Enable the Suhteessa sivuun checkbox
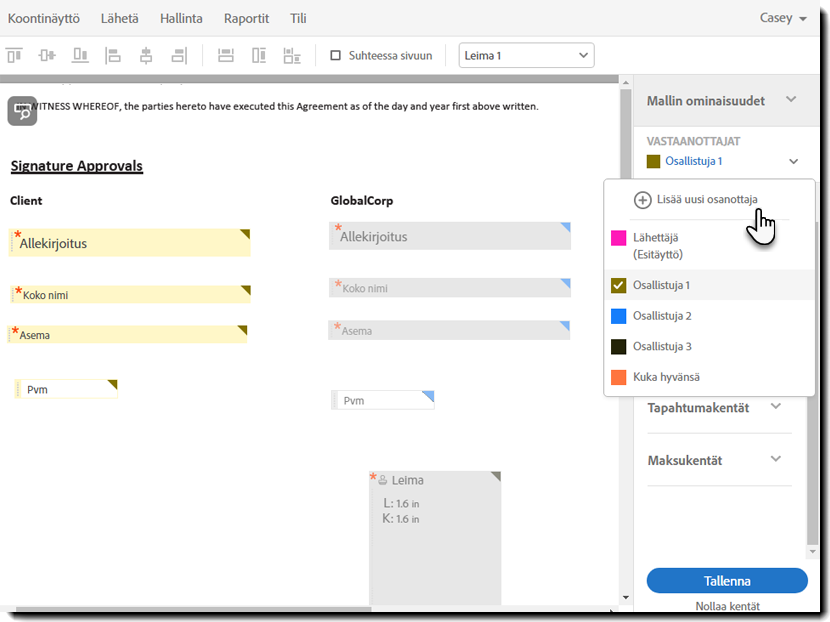 (336, 56)
